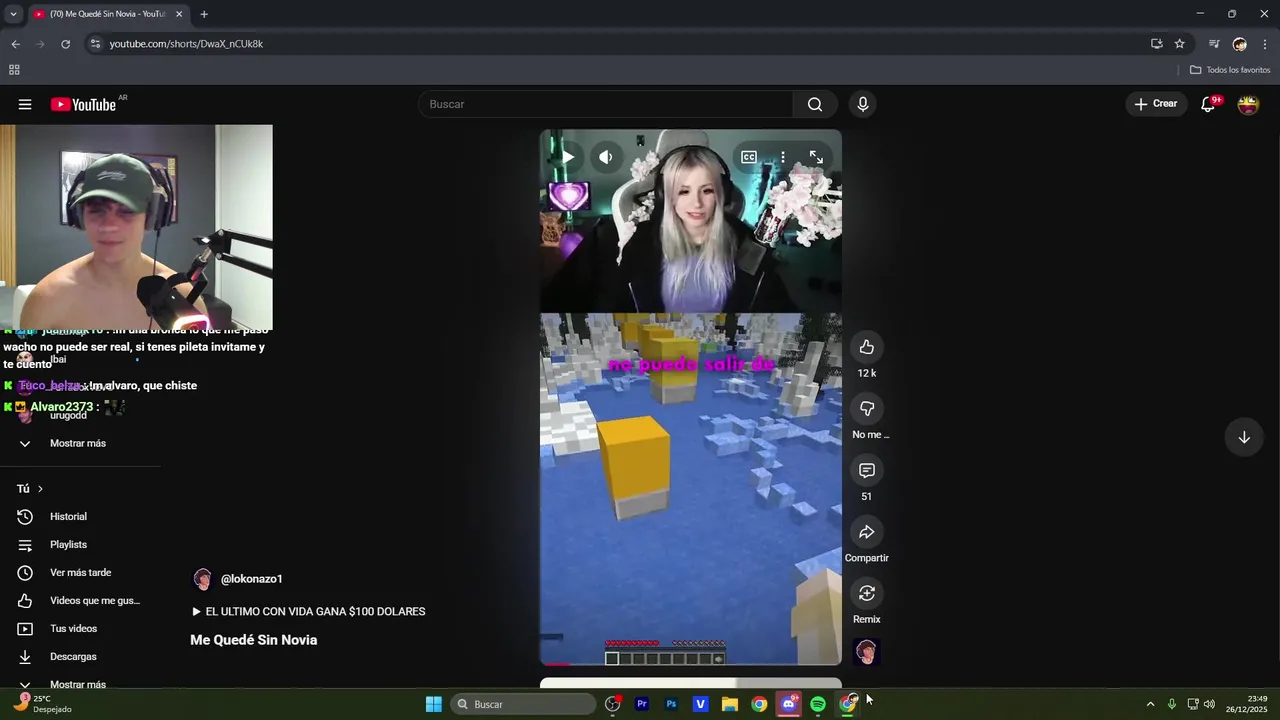Open Chrome tab search dropdown

point(13,14)
